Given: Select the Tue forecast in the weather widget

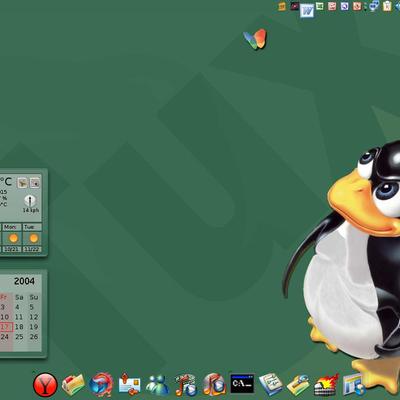Looking at the screenshot, I should coord(32,227).
